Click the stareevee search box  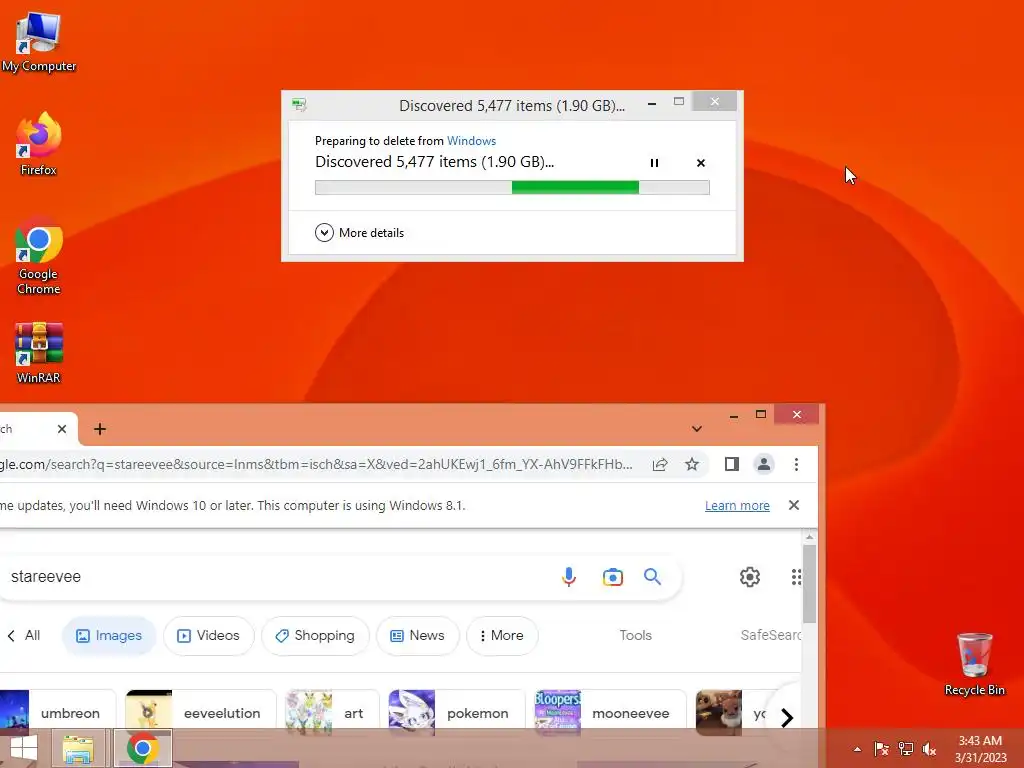tap(274, 577)
